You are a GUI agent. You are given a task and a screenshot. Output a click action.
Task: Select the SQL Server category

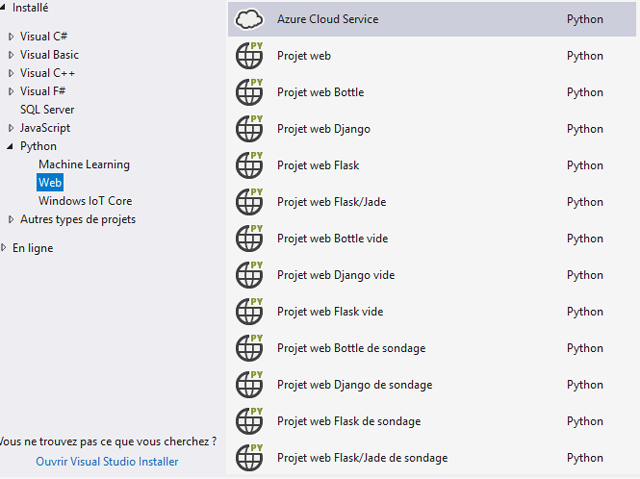pos(47,110)
